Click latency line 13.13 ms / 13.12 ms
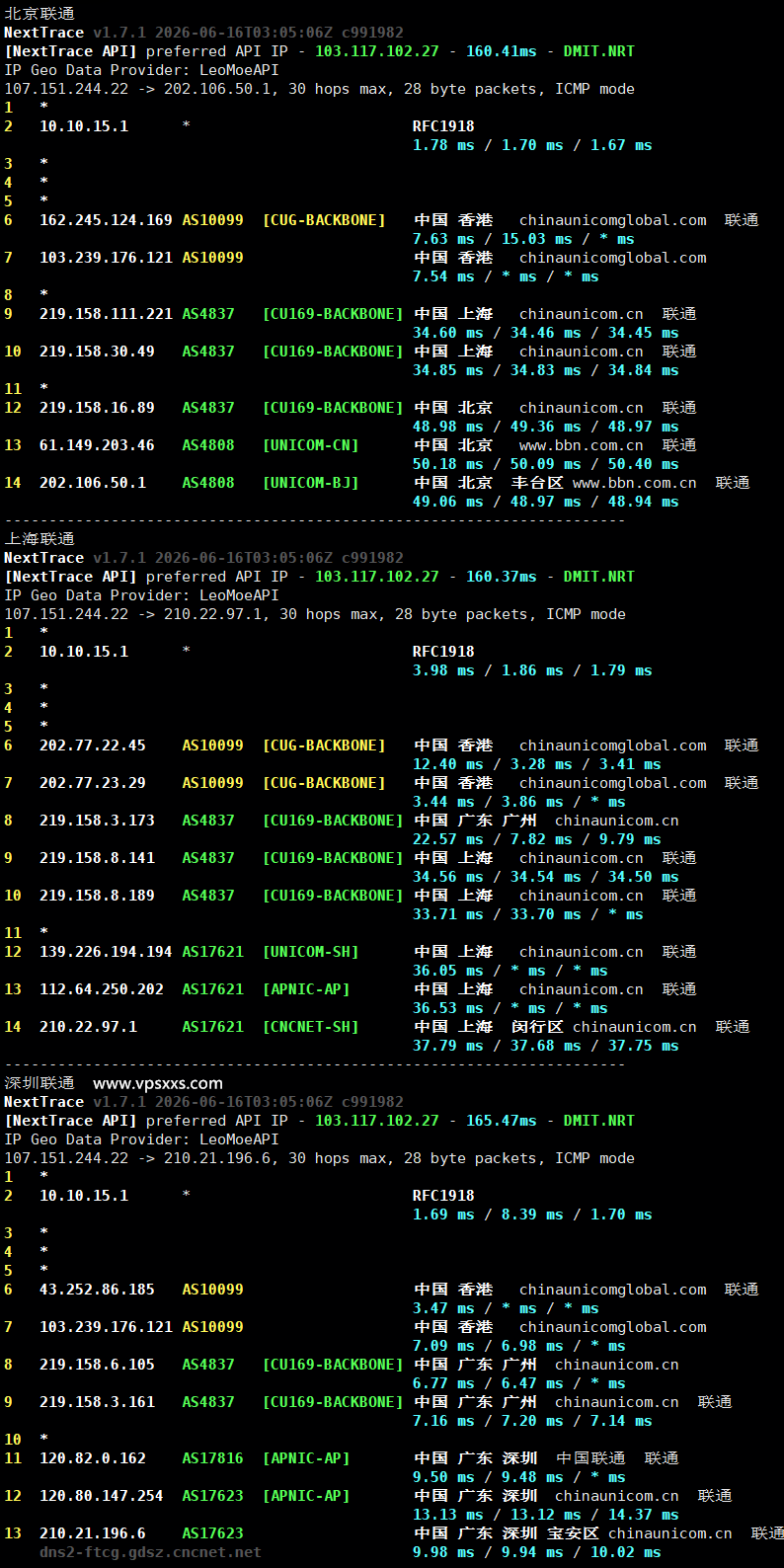 pos(546,1515)
